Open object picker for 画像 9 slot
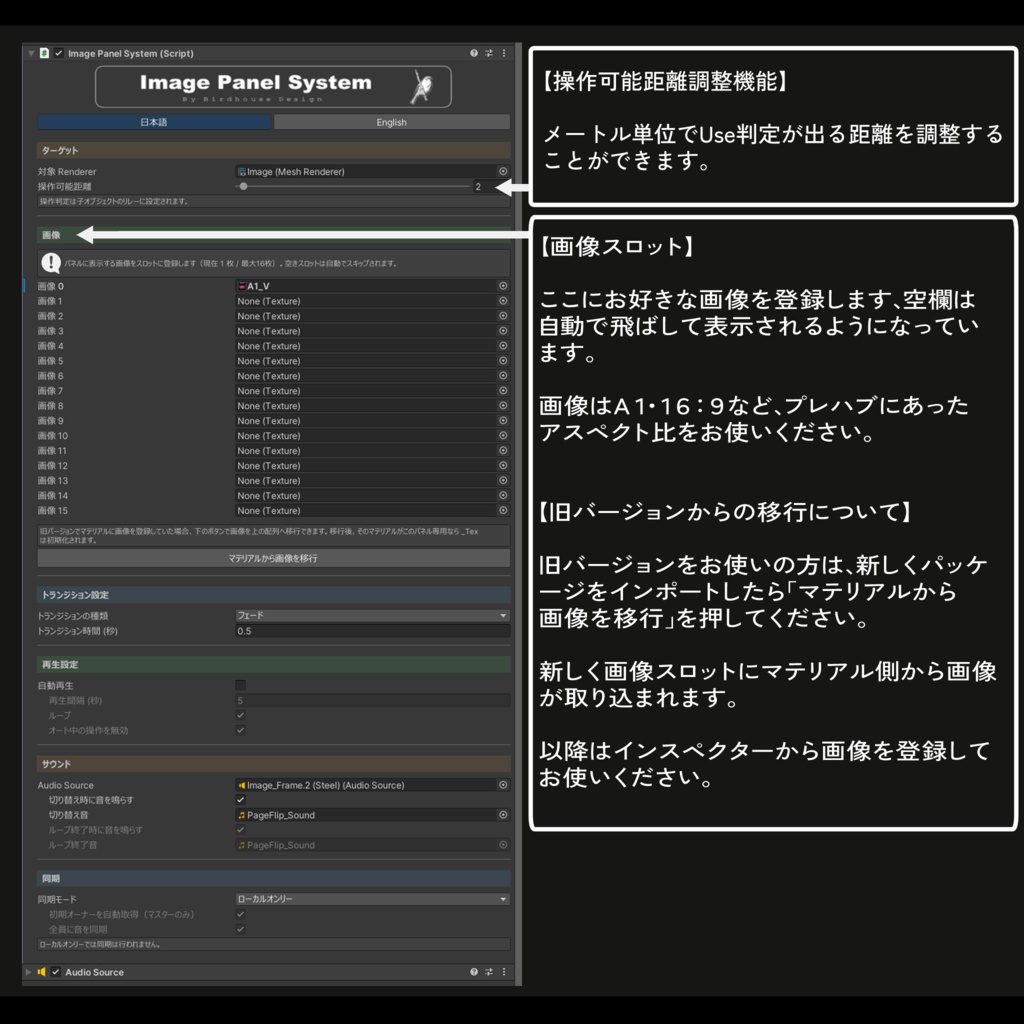 pos(503,421)
